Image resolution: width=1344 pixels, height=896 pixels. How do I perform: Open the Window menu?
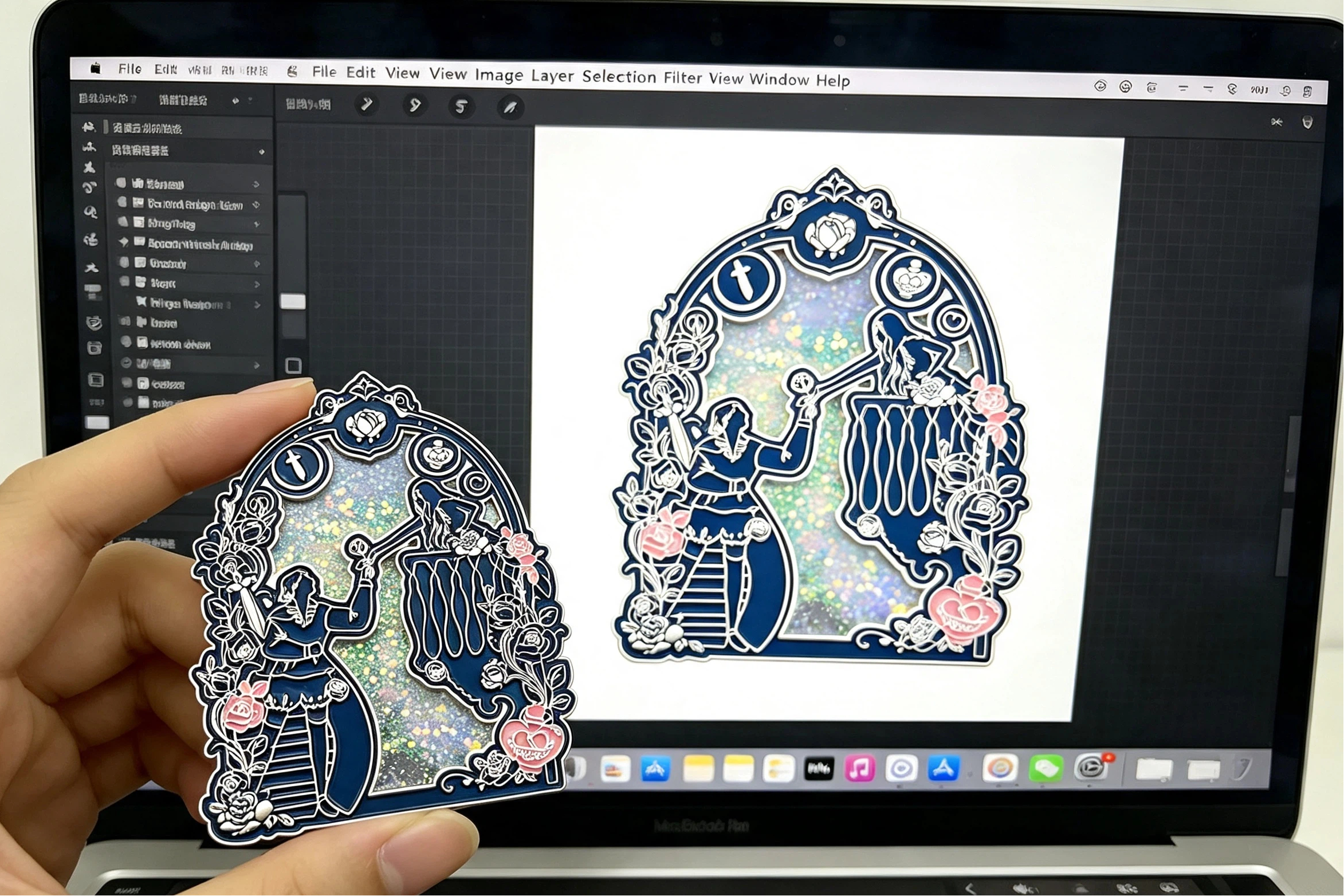[x=779, y=79]
